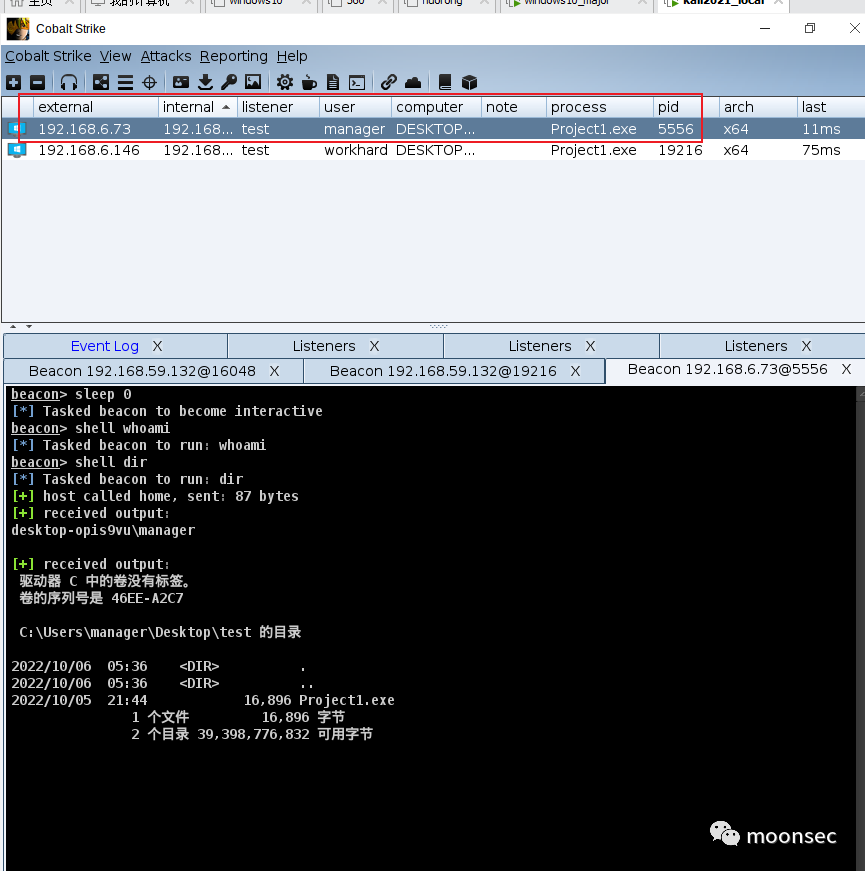This screenshot has height=871, width=865.
Task: Click the terminal scripted web delivery icon
Action: point(357,83)
